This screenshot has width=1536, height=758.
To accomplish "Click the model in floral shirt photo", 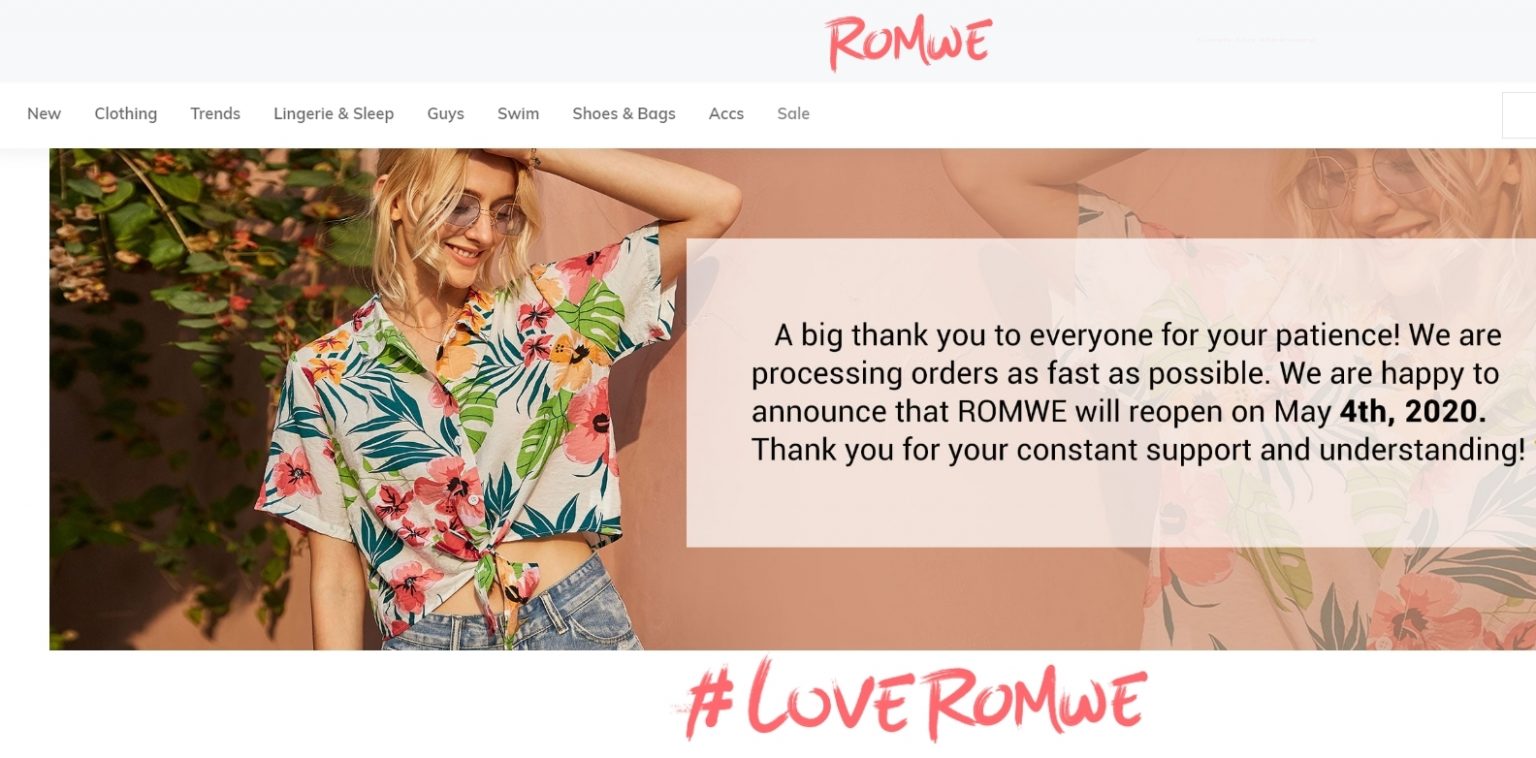I will click(x=470, y=400).
